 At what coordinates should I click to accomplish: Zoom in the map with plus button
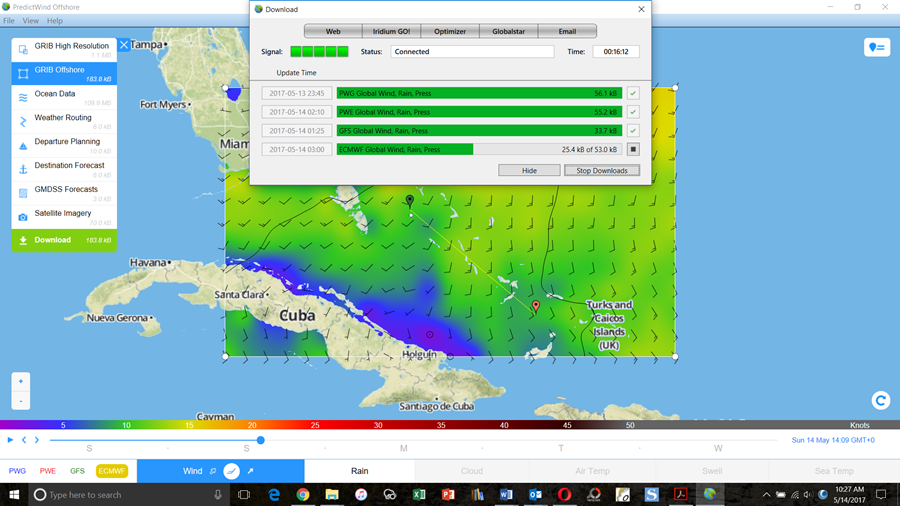[x=21, y=381]
